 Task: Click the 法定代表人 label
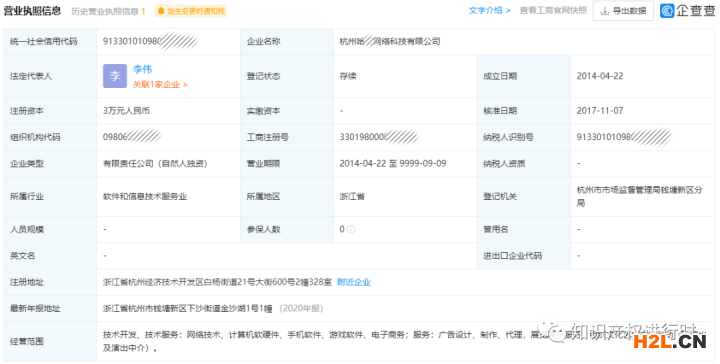pyautogui.click(x=31, y=76)
